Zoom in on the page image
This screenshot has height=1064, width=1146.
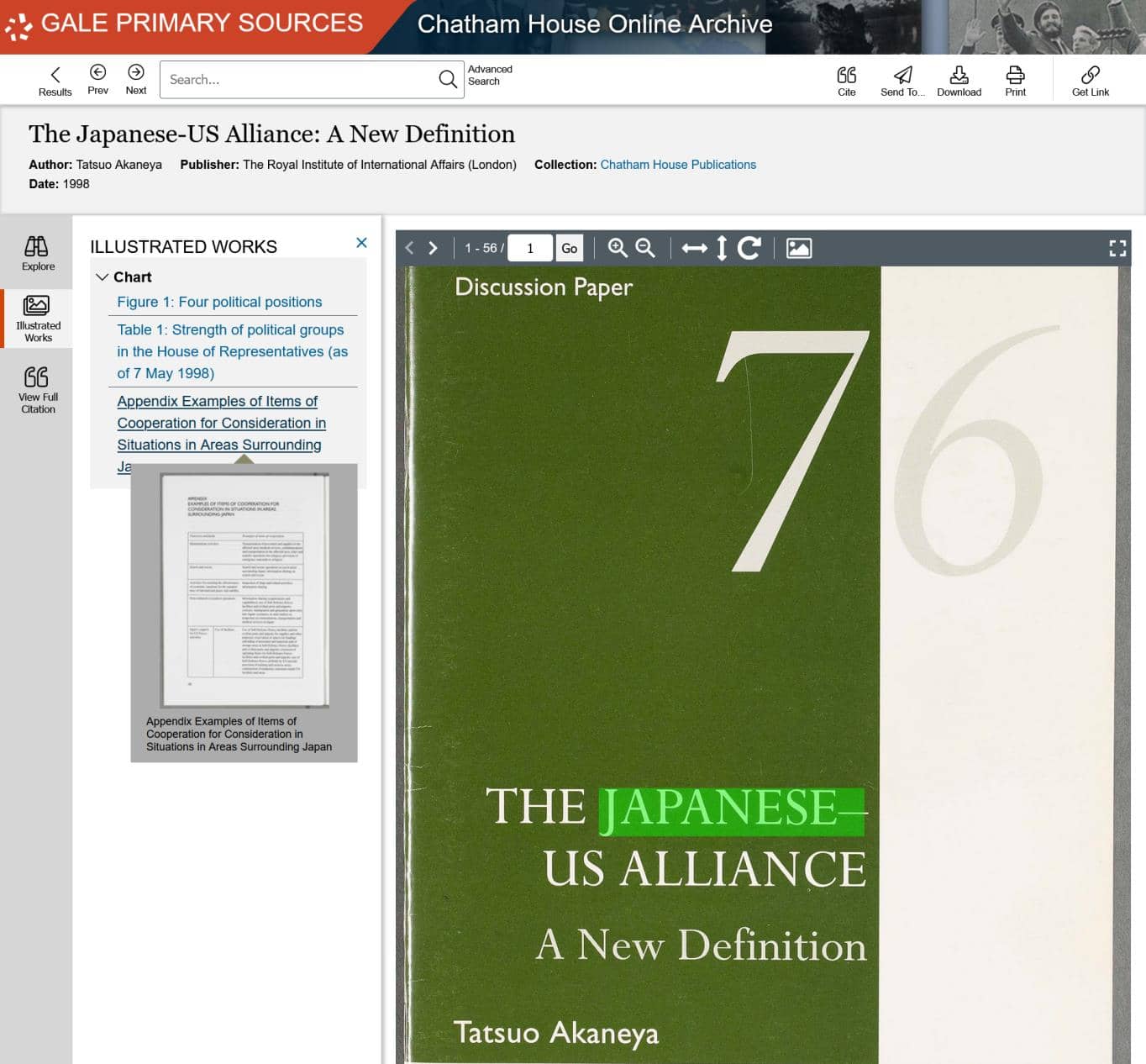[x=618, y=248]
